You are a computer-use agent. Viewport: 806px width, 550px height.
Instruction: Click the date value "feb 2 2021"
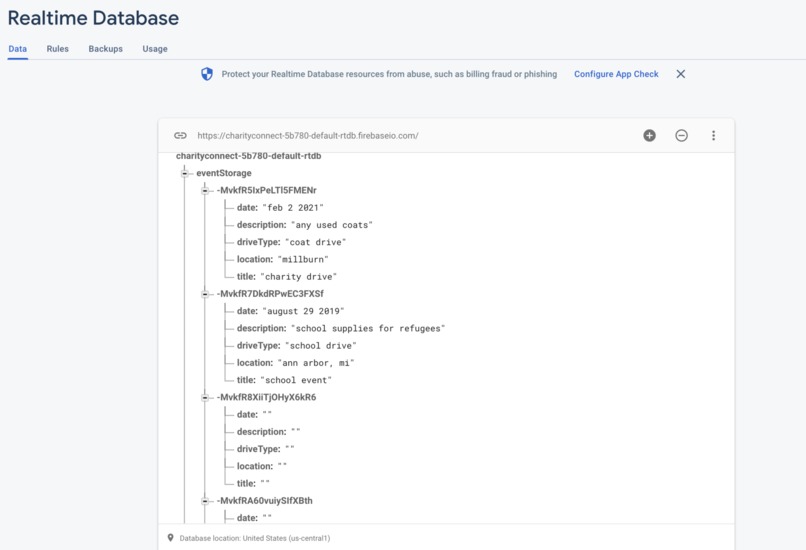point(293,208)
